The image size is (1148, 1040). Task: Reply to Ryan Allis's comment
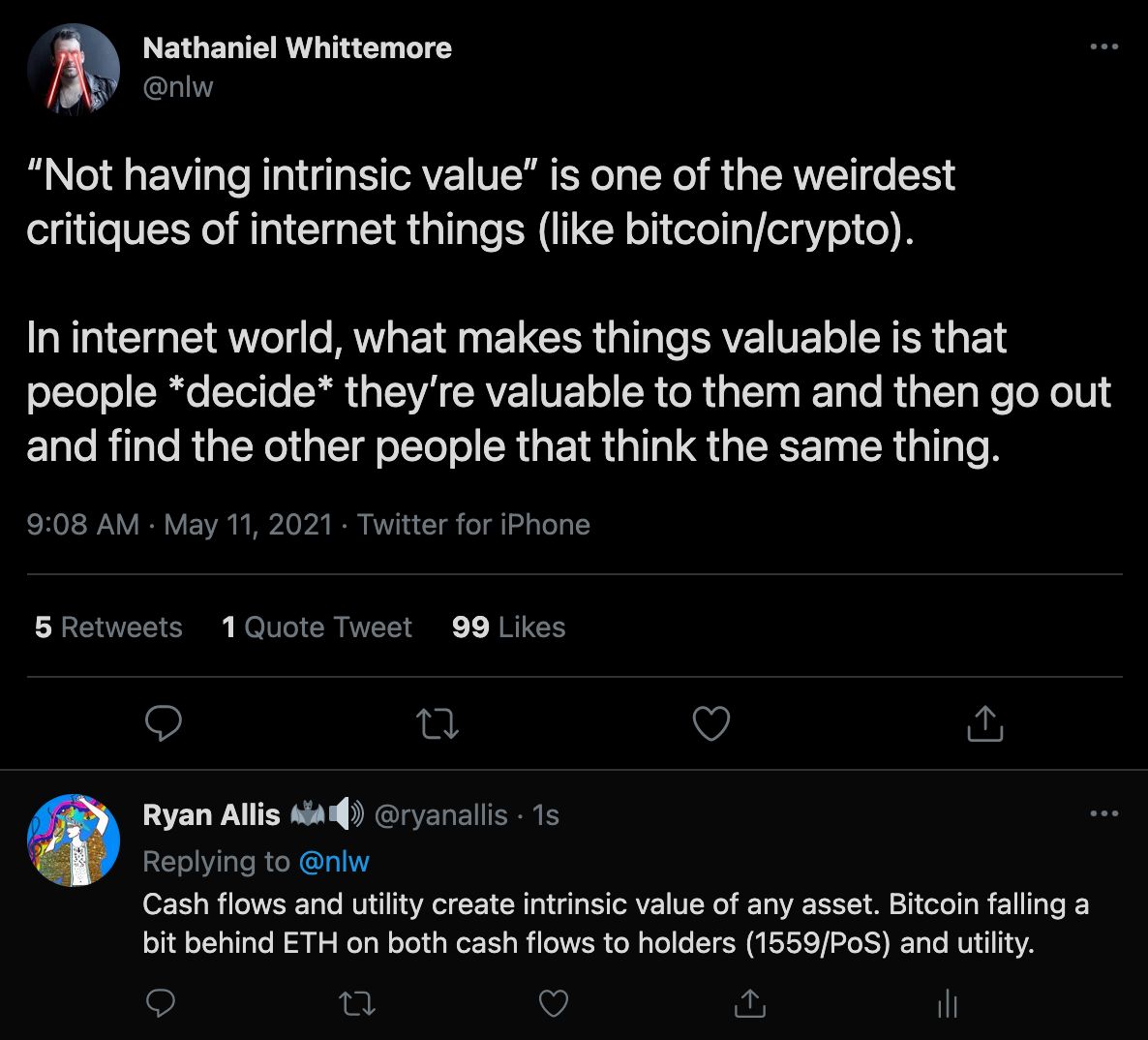point(160,1004)
